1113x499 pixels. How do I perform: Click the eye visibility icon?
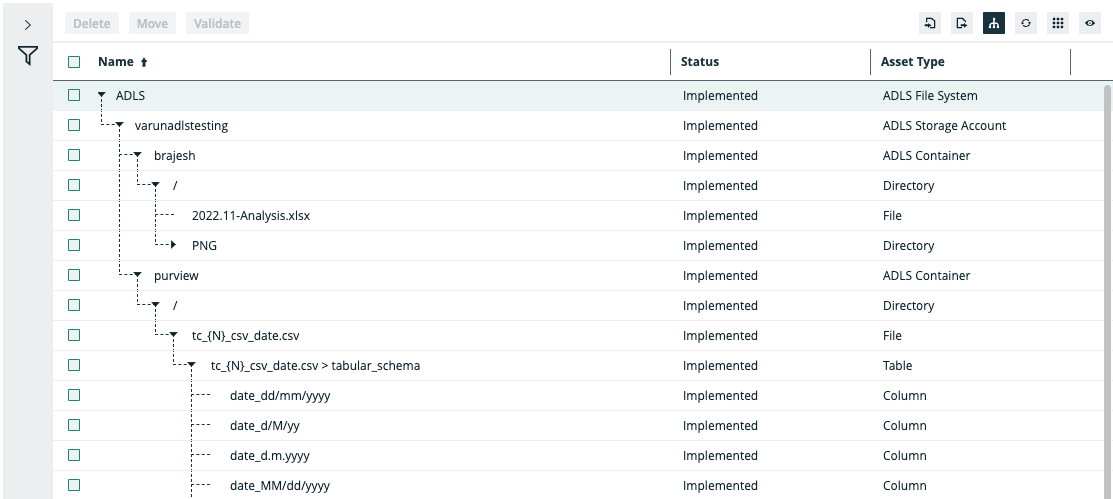pyautogui.click(x=1090, y=23)
